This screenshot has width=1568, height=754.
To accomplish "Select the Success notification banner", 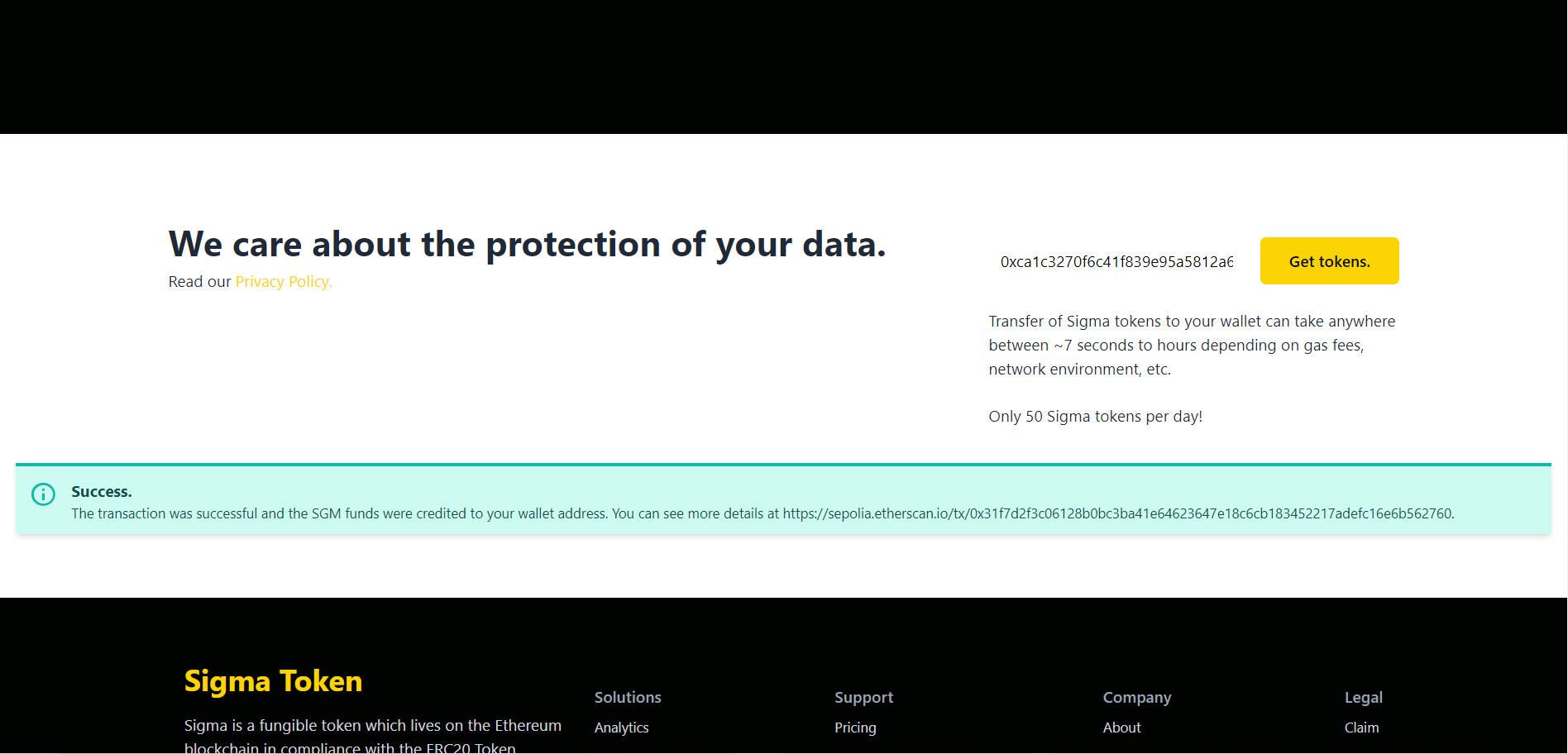I will (x=784, y=499).
